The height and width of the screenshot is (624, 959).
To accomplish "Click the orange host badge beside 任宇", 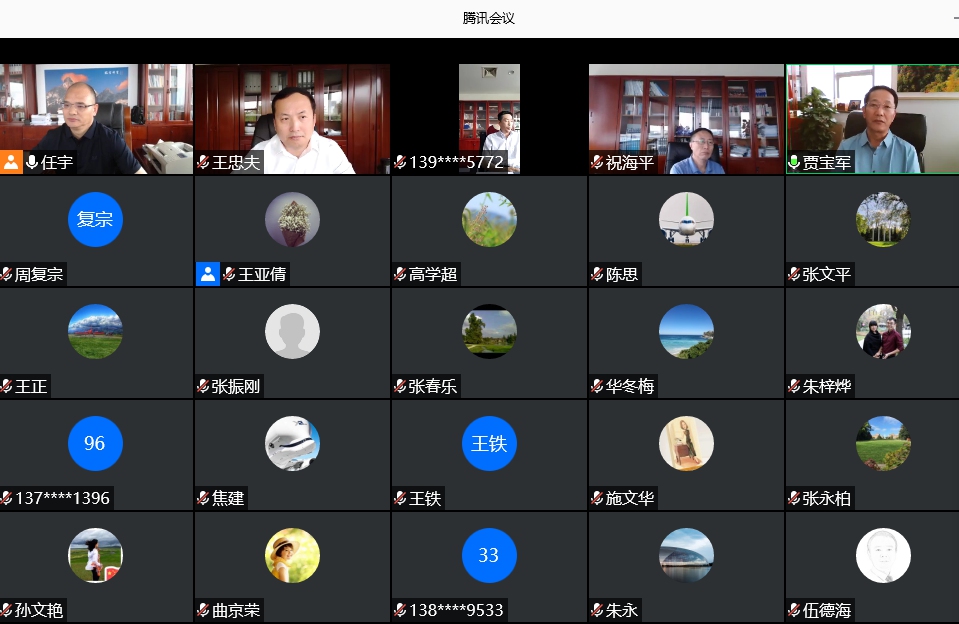I will pos(11,162).
